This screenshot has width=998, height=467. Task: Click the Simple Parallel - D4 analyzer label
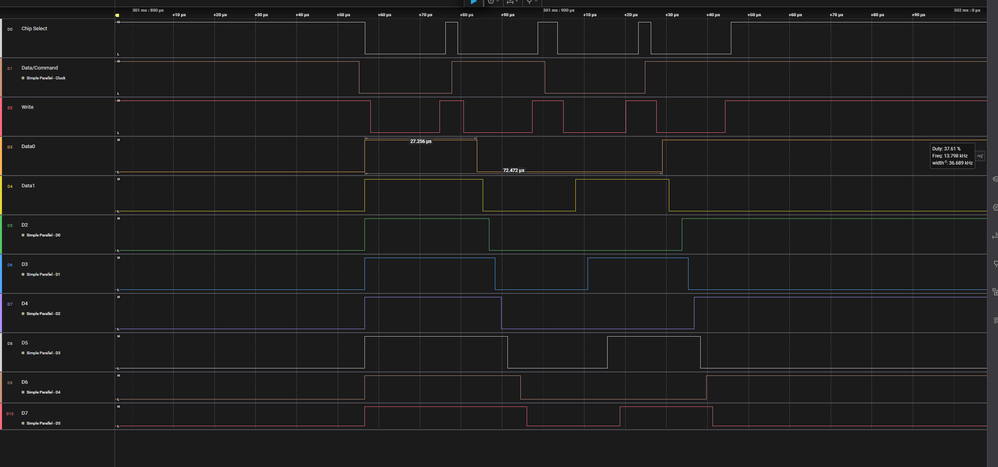41,393
